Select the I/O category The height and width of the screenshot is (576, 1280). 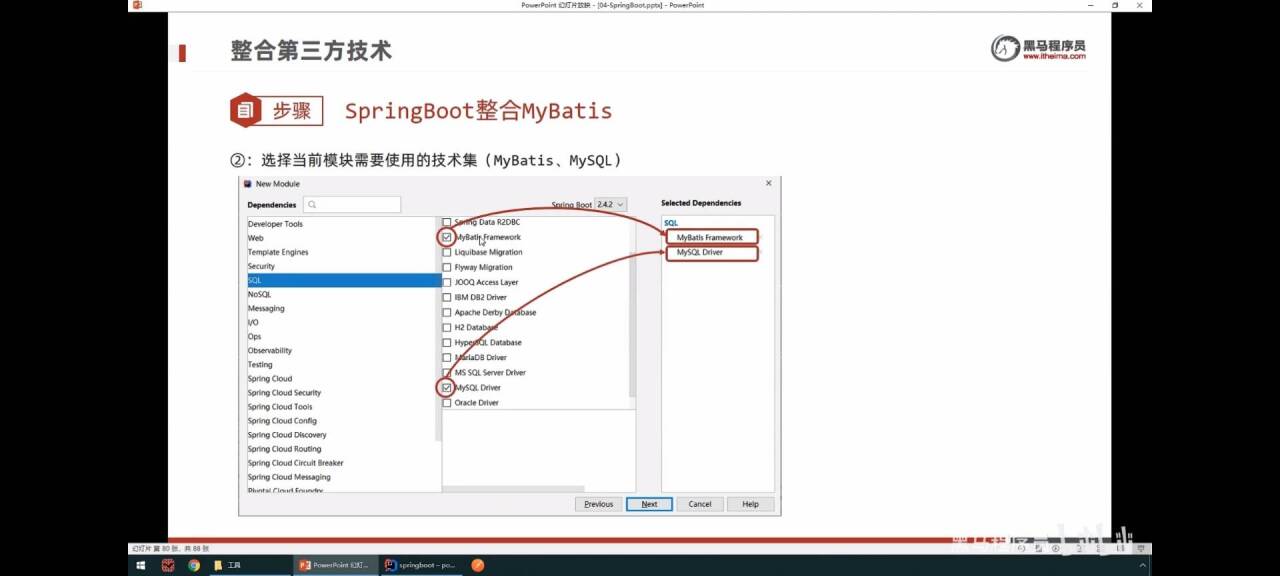pyautogui.click(x=253, y=322)
